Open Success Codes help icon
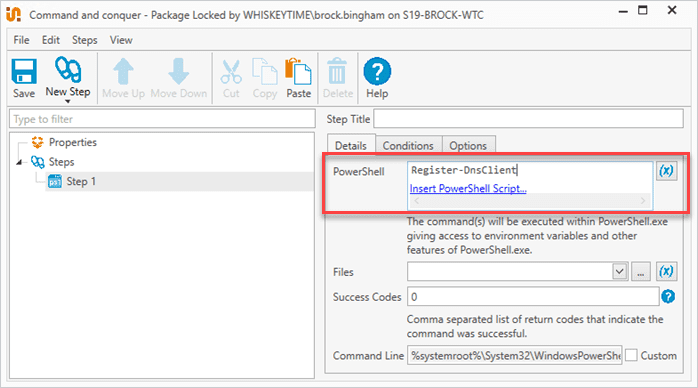 pos(668,296)
